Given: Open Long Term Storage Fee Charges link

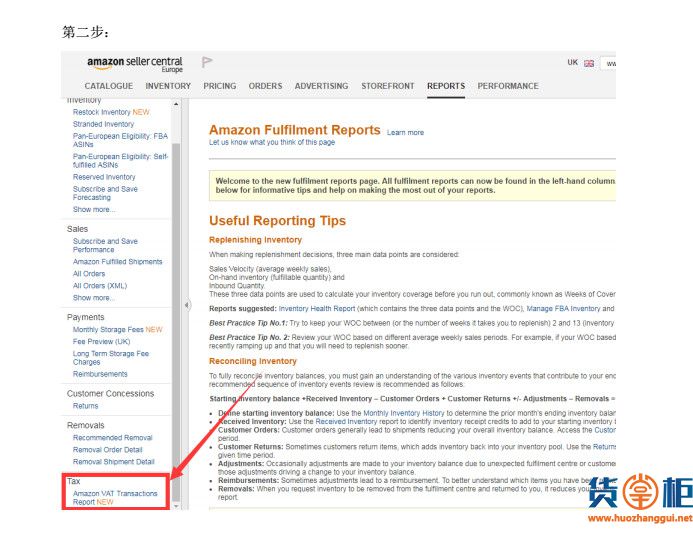Looking at the screenshot, I should (x=111, y=357).
